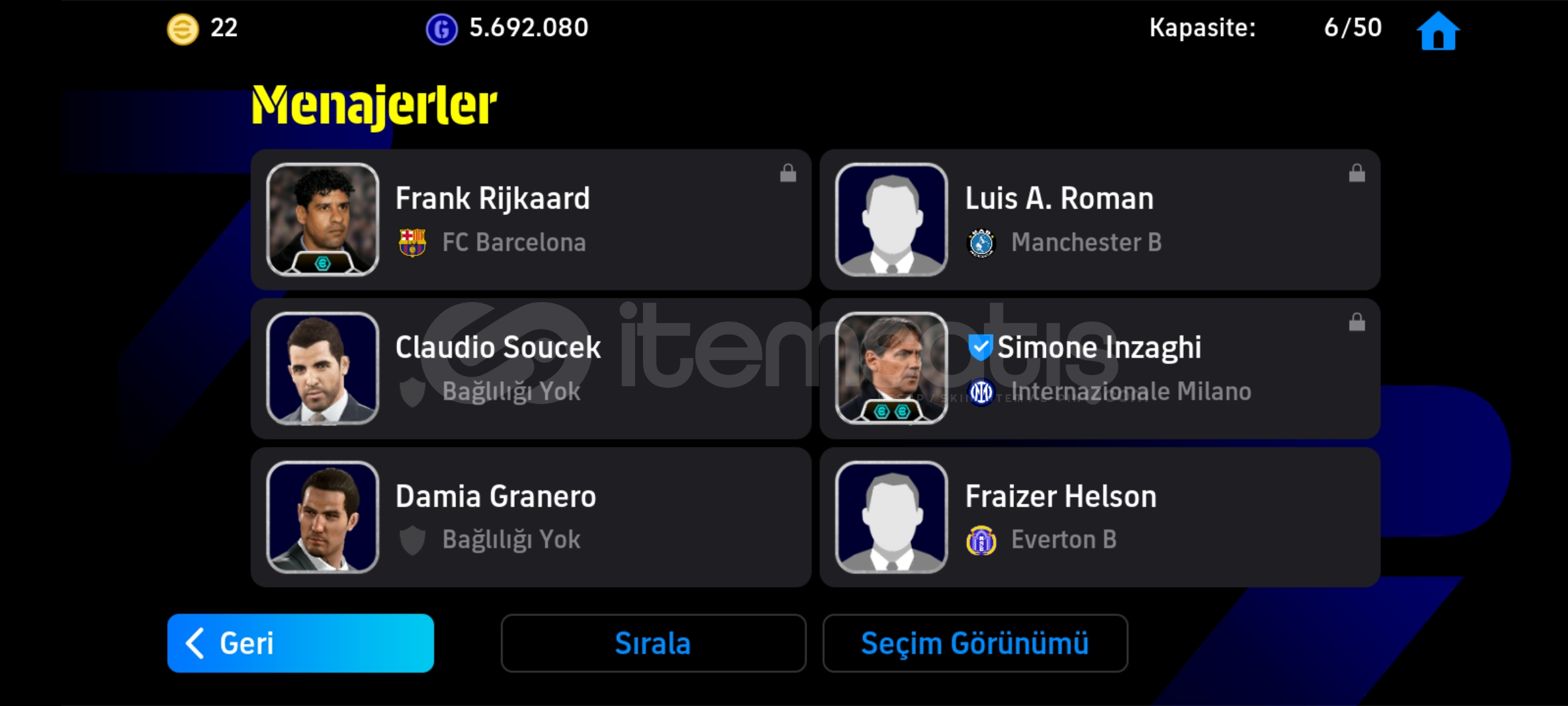Switch to Seçim Görünümü view
Screen dimensions: 1568x706
tap(975, 643)
